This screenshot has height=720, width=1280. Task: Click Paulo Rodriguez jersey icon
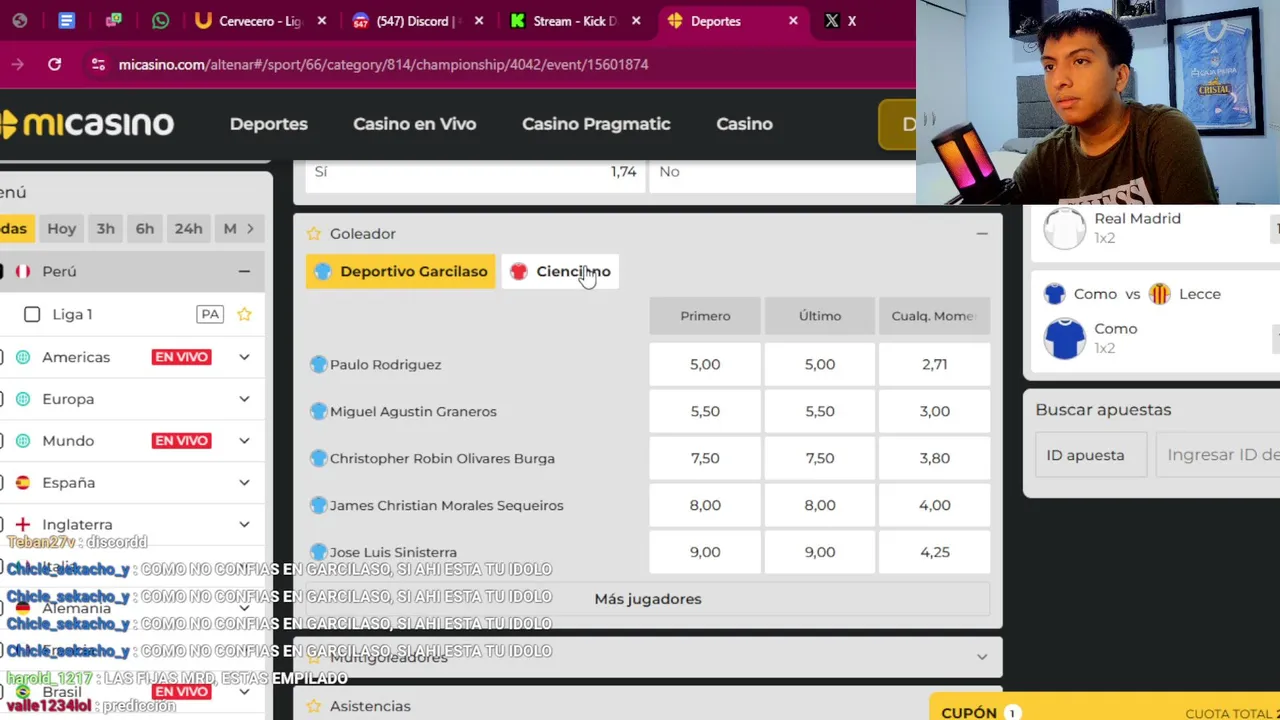click(318, 364)
